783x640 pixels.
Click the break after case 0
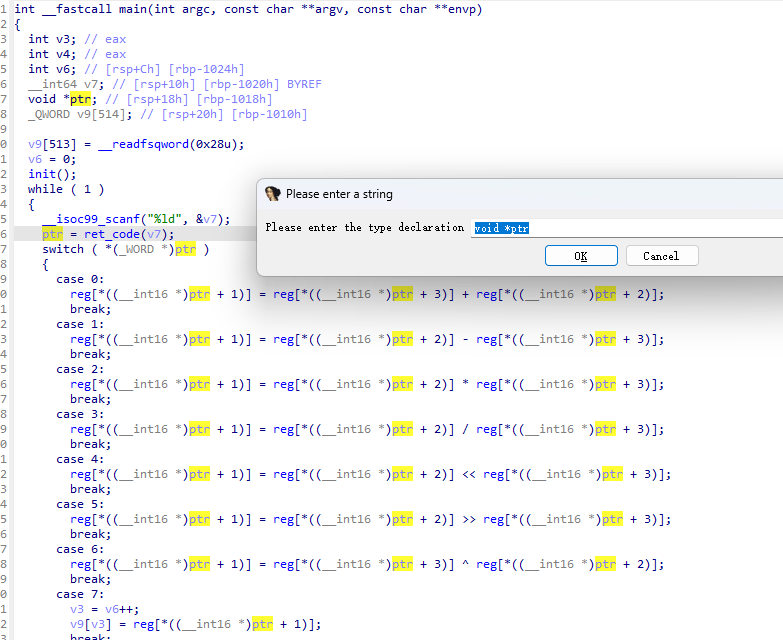[x=91, y=309]
